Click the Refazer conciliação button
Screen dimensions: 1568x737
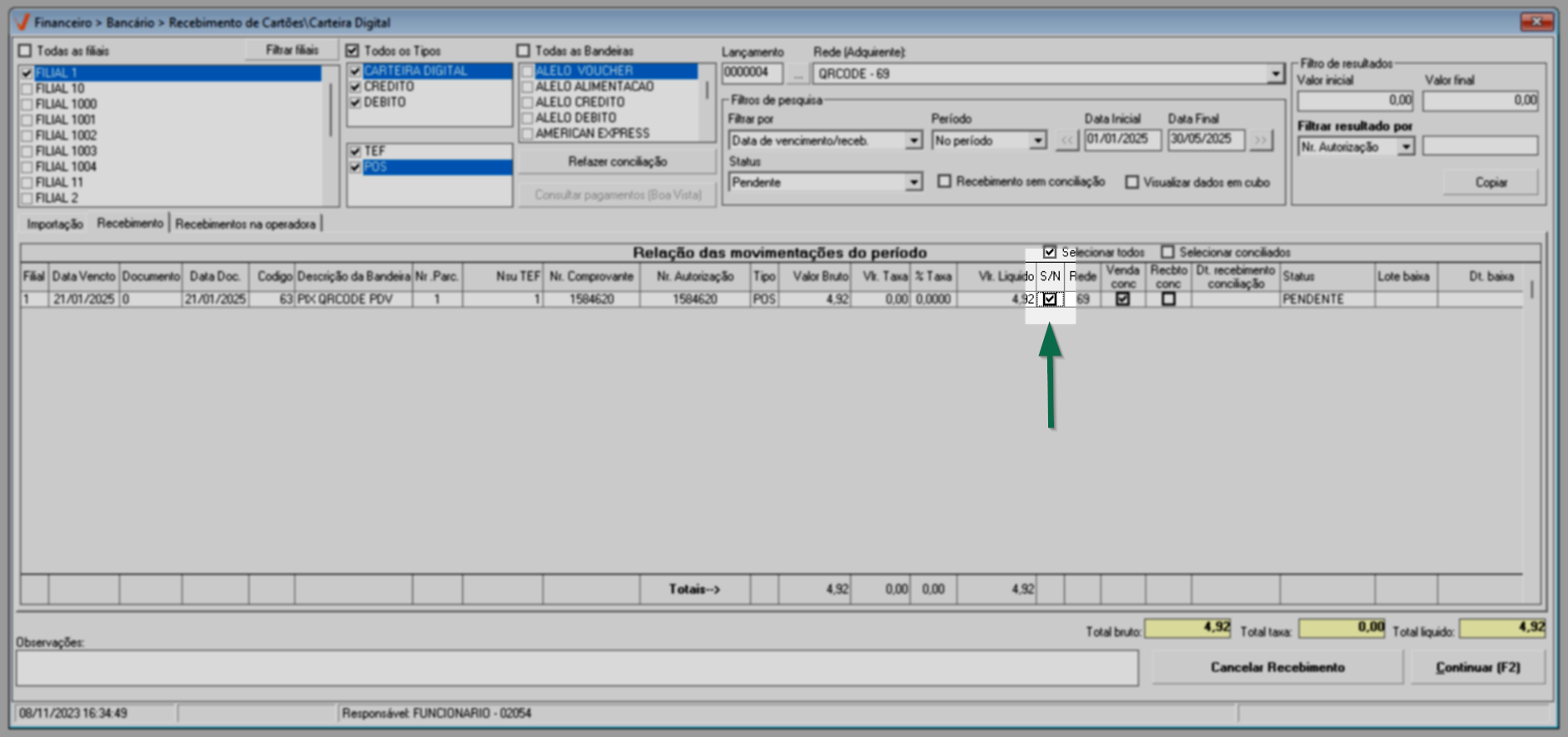coord(617,161)
